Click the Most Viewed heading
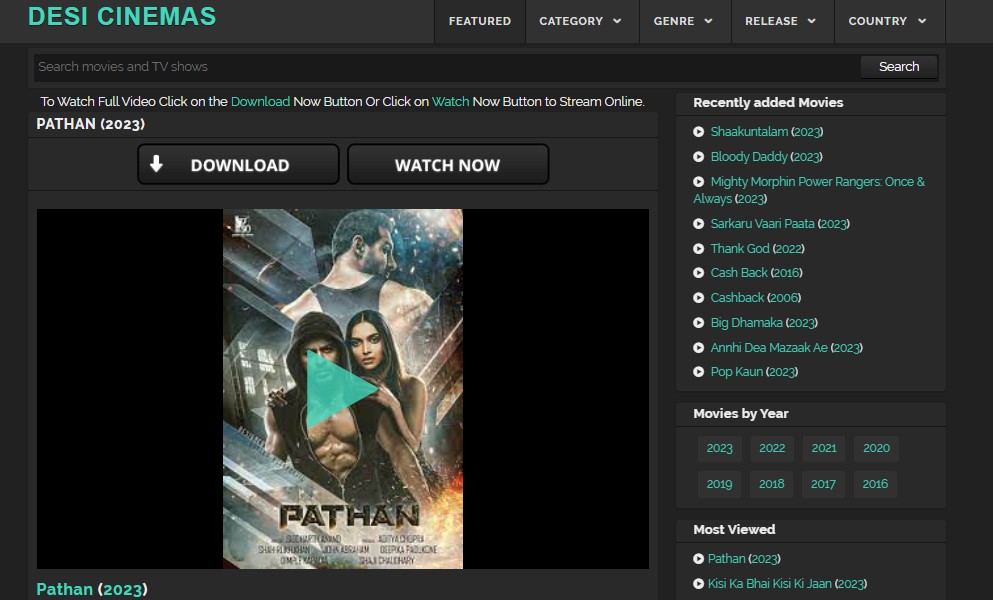 (x=734, y=530)
